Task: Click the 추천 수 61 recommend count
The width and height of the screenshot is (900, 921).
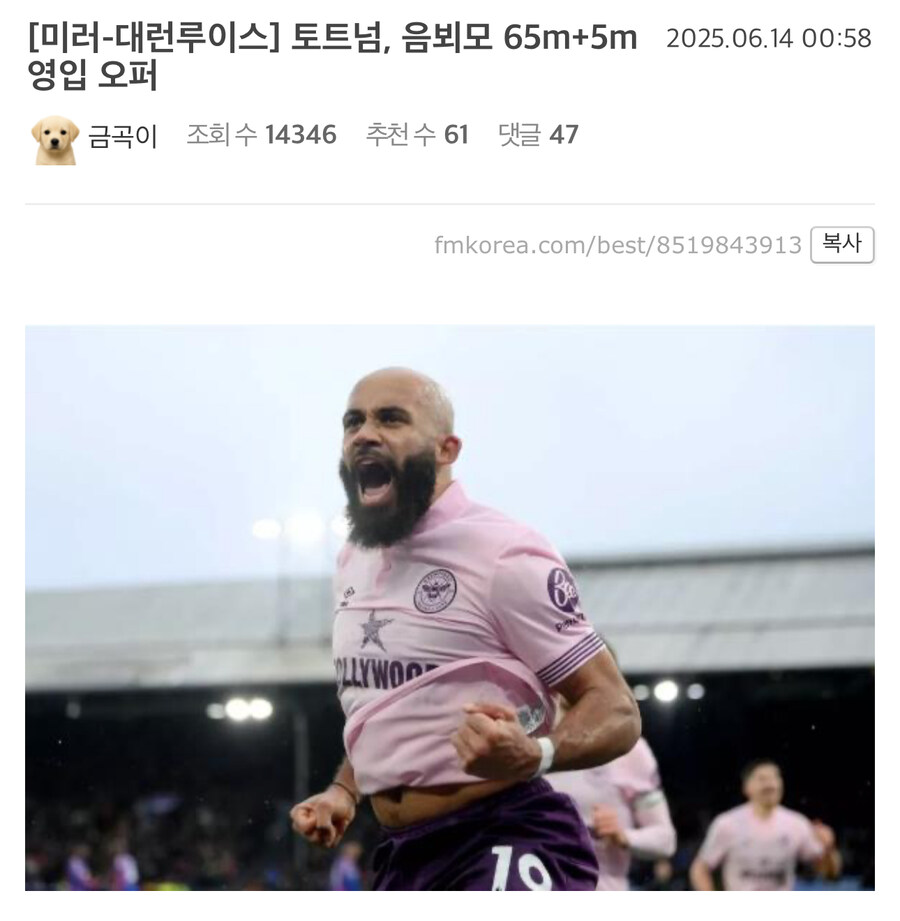Action: [x=417, y=135]
